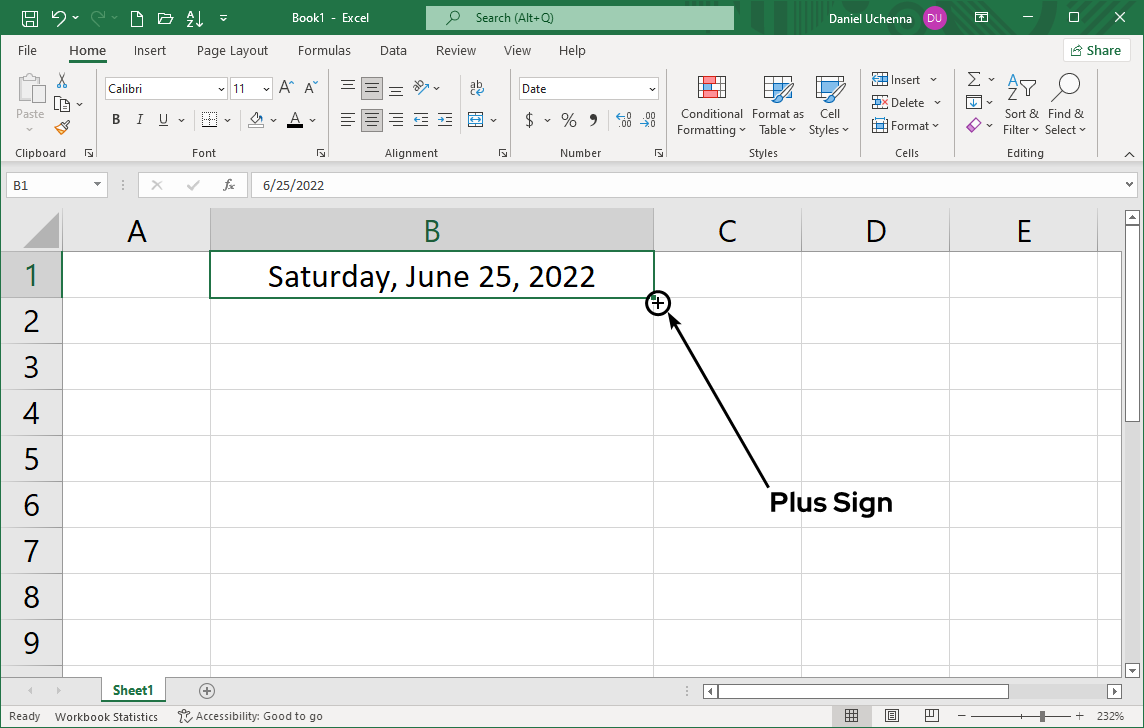Click the Wrap Text icon
Image resolution: width=1144 pixels, height=728 pixels.
[x=477, y=88]
